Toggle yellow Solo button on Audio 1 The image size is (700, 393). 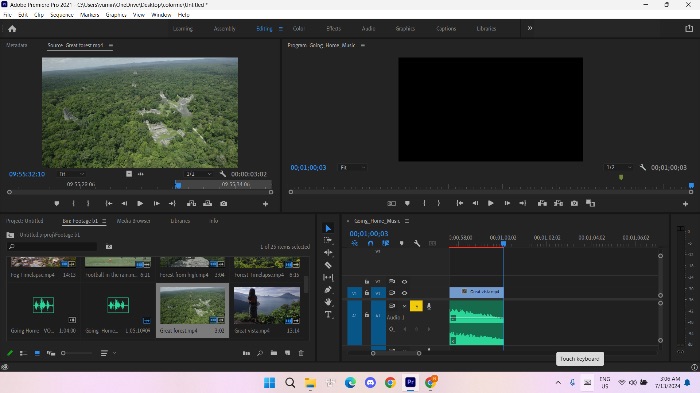pos(416,306)
